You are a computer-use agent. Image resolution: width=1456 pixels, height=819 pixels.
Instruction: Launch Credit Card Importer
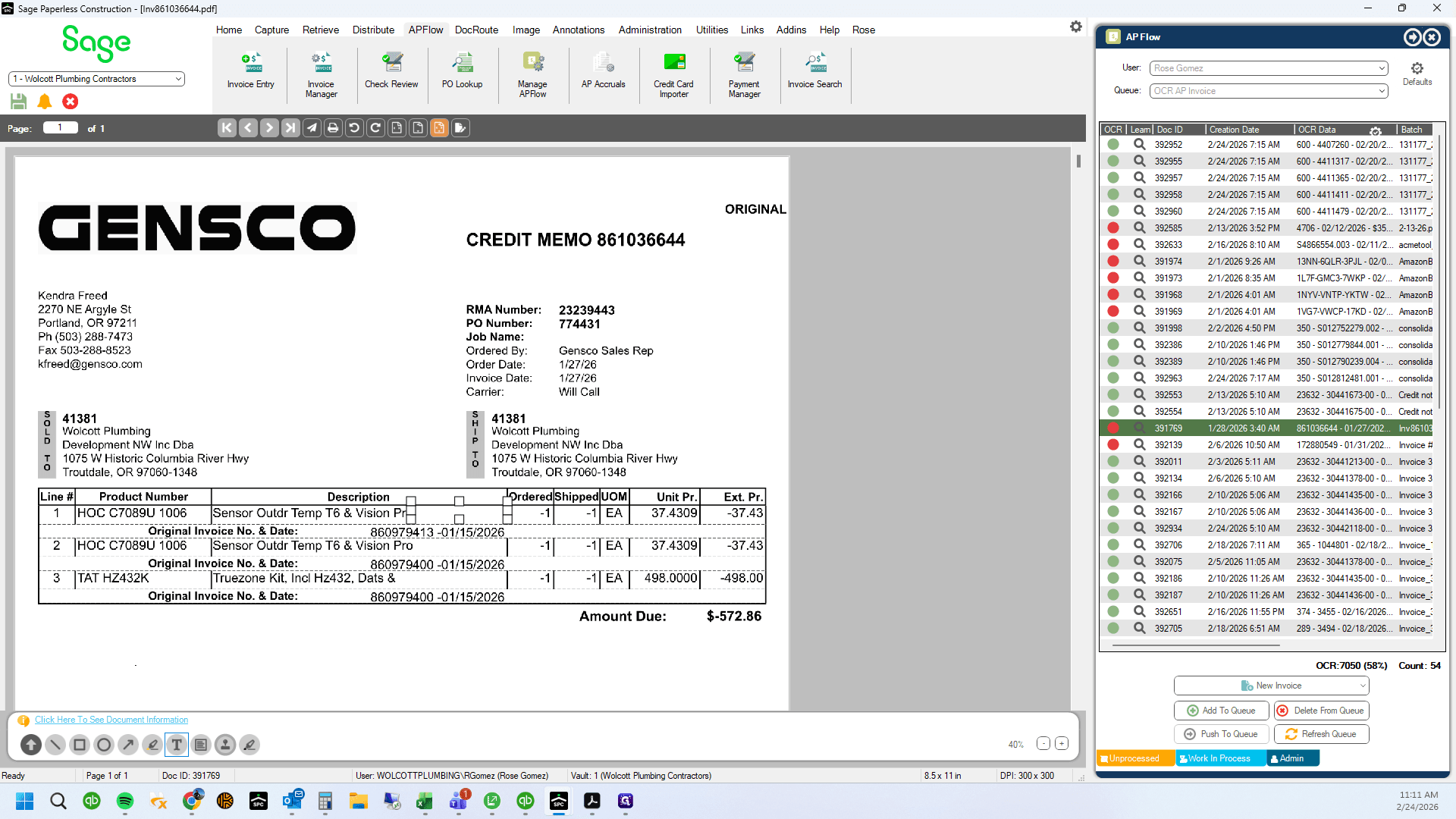tap(673, 75)
